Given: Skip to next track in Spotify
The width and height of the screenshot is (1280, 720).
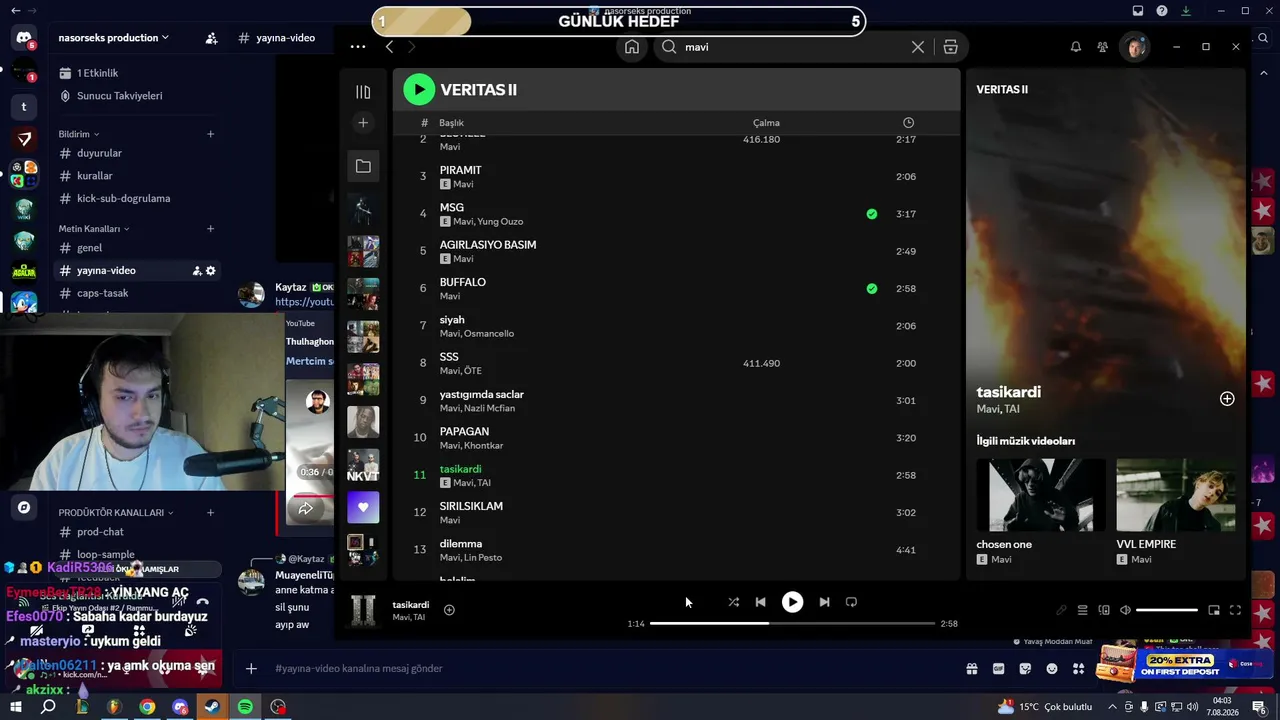Looking at the screenshot, I should (x=824, y=602).
